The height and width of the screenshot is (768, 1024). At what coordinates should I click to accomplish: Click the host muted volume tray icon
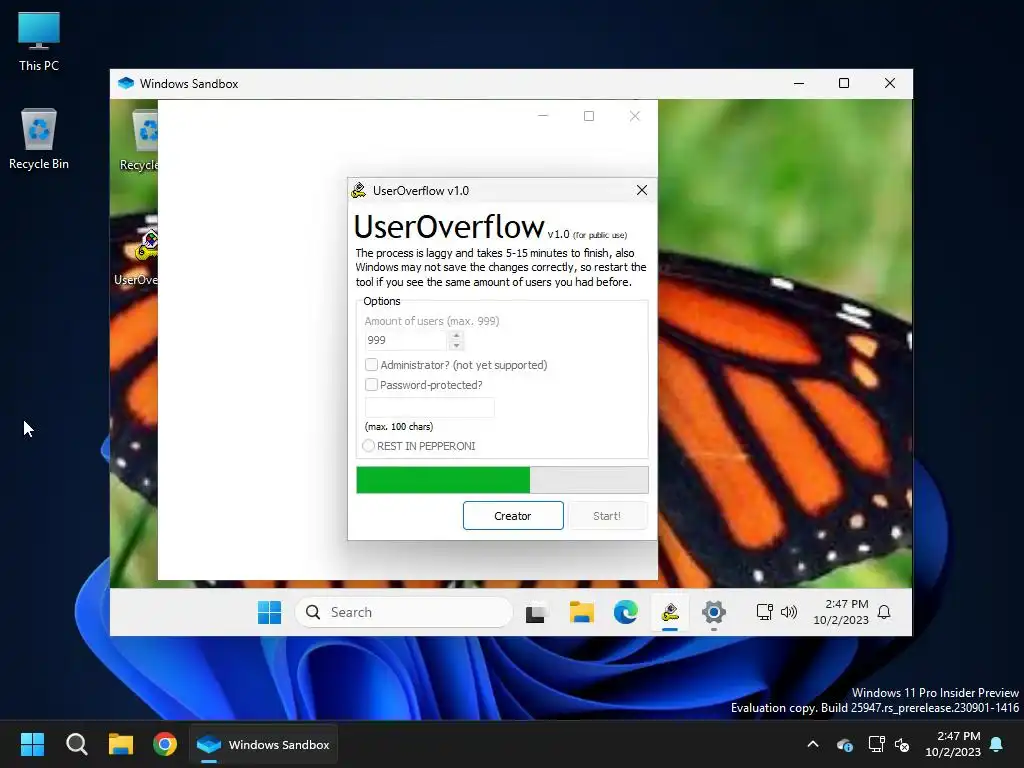(x=902, y=744)
